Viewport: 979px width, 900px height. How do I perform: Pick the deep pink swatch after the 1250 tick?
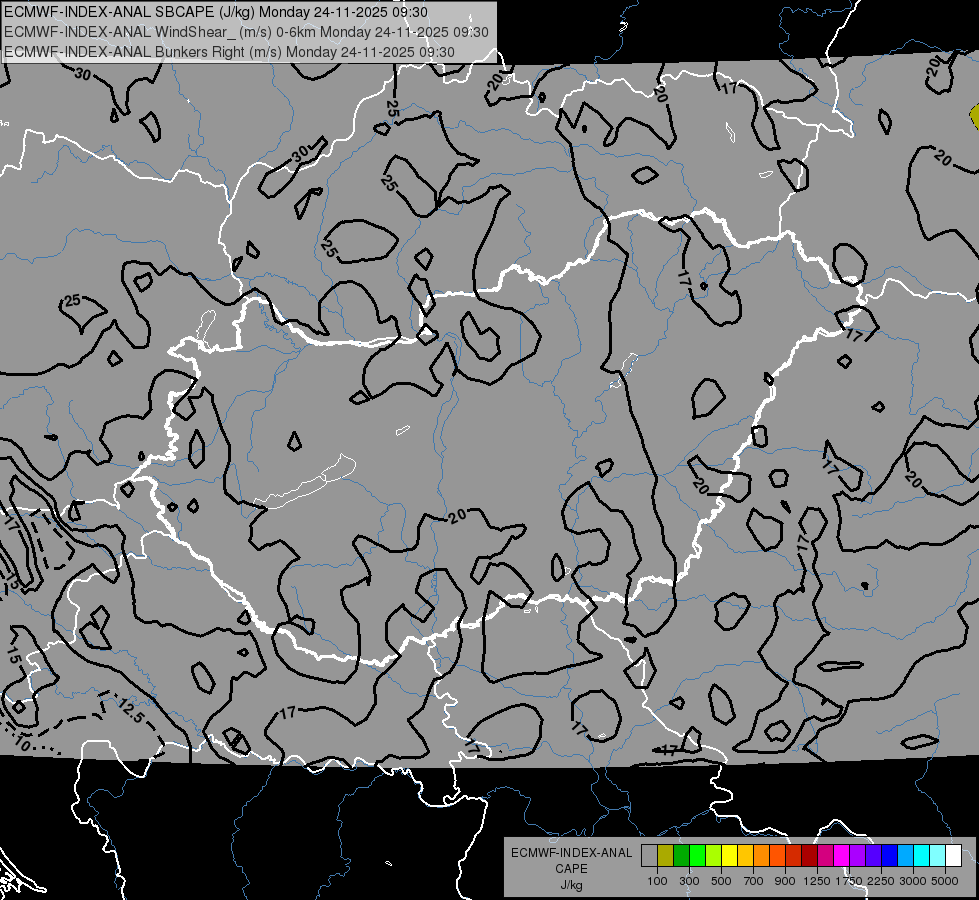pyautogui.click(x=825, y=855)
